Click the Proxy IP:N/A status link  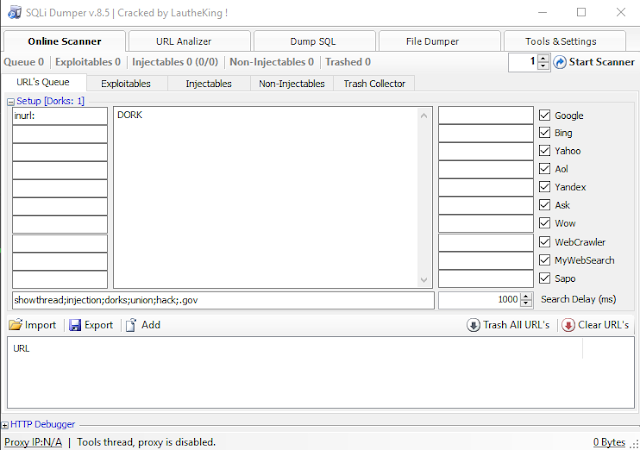coord(32,442)
